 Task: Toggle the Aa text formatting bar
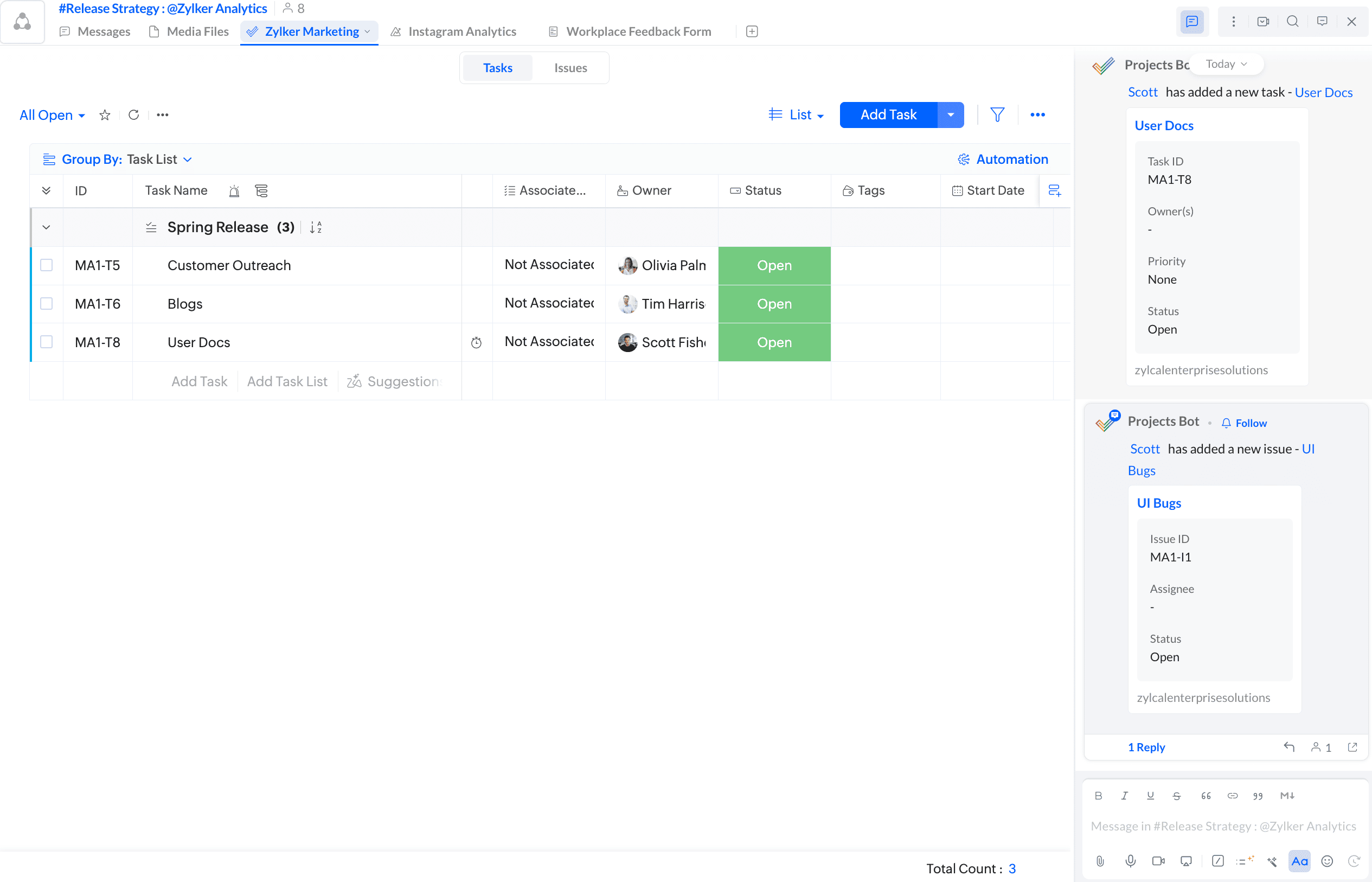pyautogui.click(x=1299, y=861)
